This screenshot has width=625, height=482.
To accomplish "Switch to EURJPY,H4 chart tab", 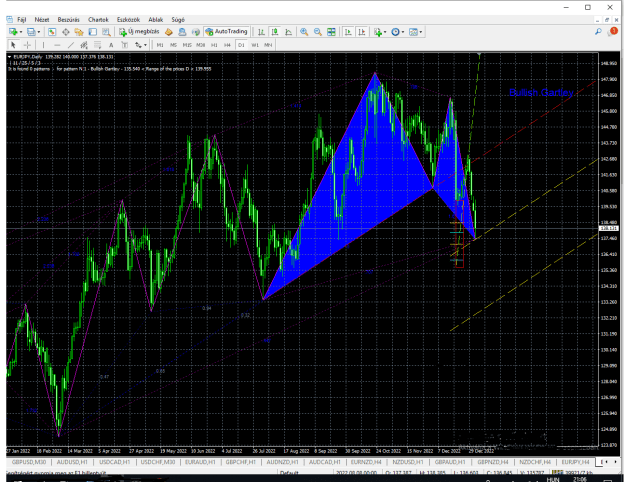I will click(x=575, y=462).
